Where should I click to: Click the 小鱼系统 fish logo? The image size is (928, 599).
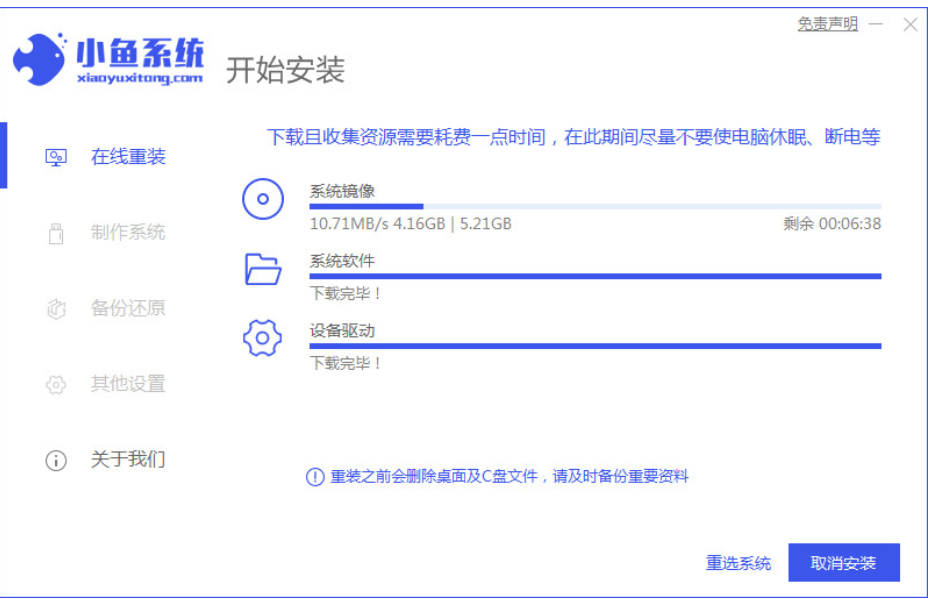tap(38, 58)
